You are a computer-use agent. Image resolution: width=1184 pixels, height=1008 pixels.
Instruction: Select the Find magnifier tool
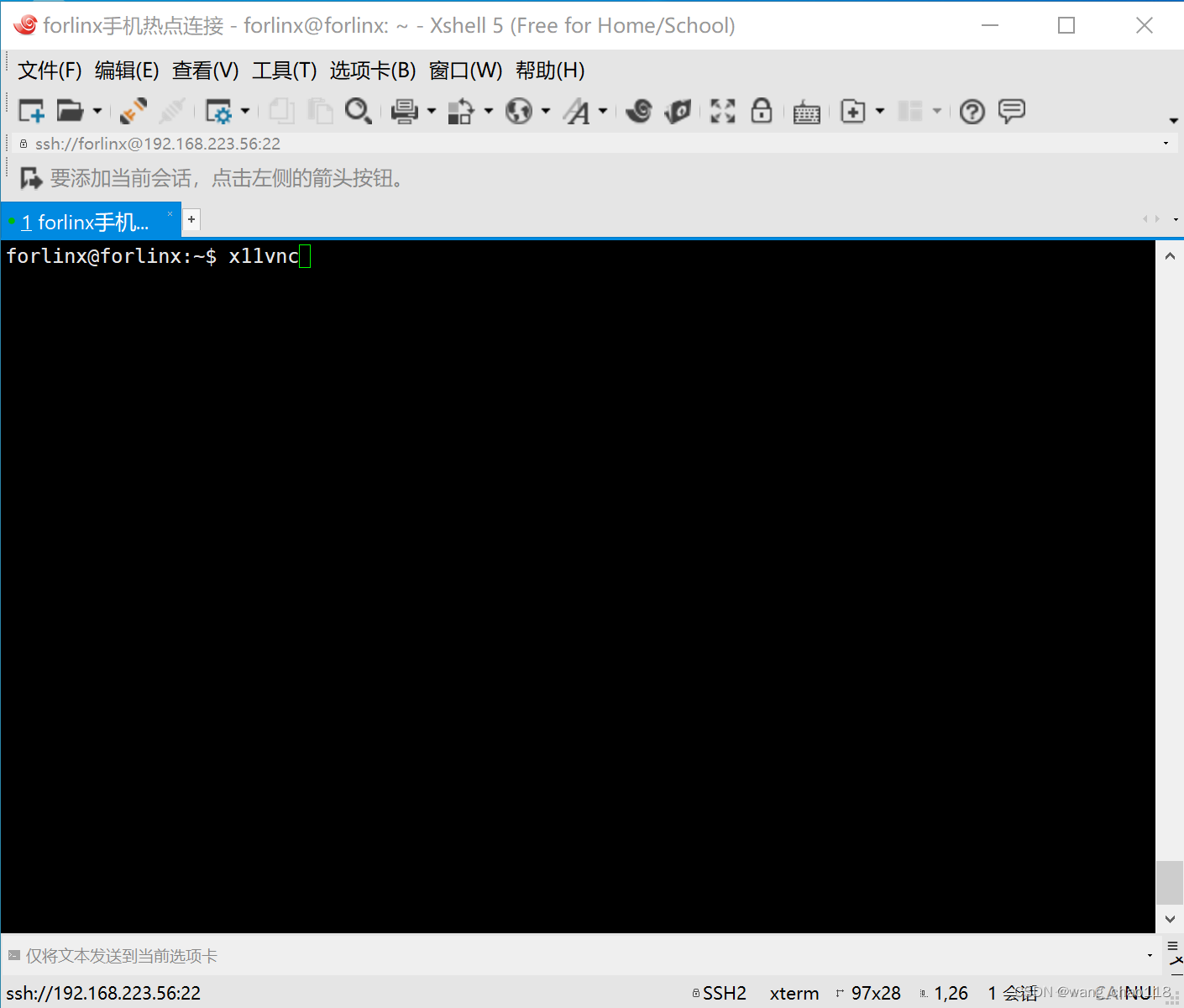(359, 110)
